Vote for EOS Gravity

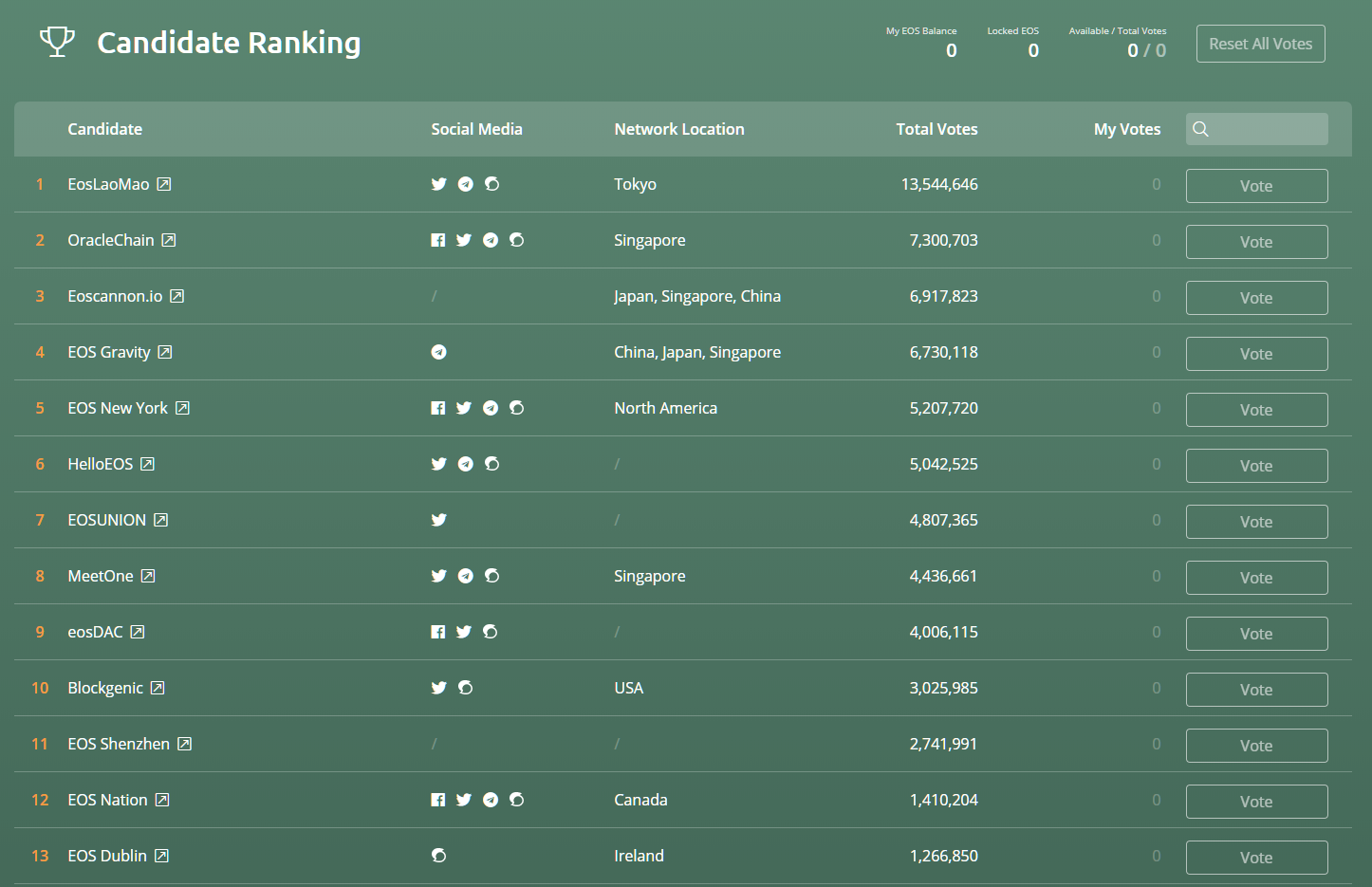tap(1256, 354)
